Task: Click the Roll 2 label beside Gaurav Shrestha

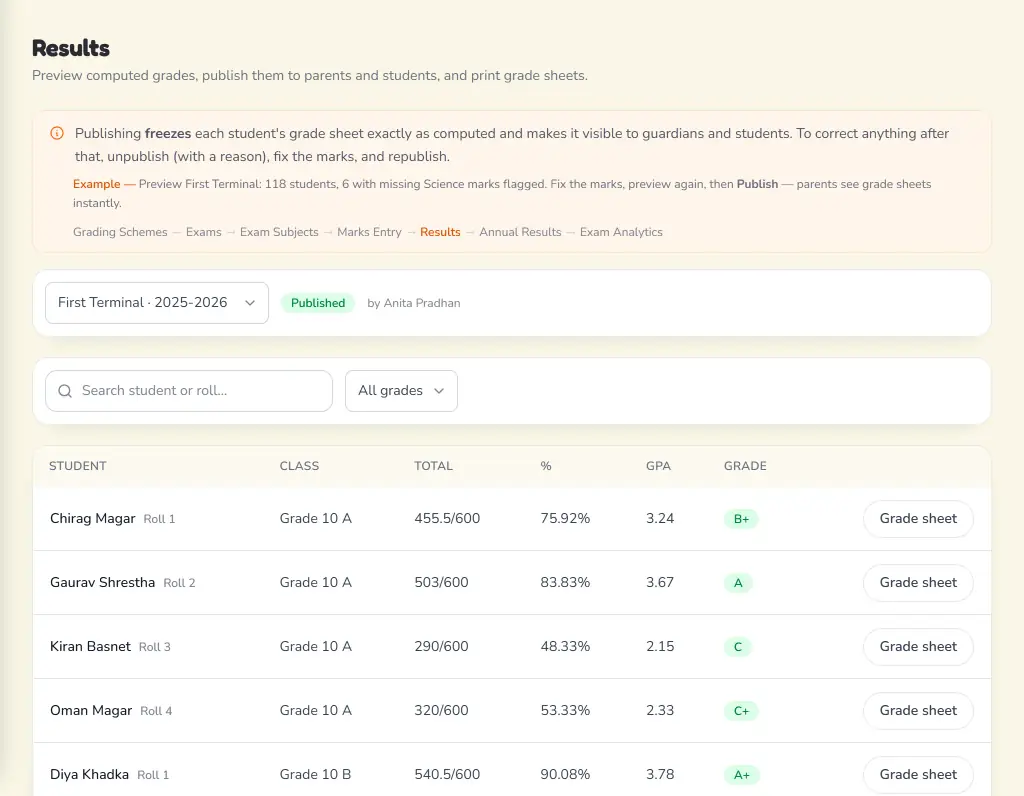Action: point(179,583)
